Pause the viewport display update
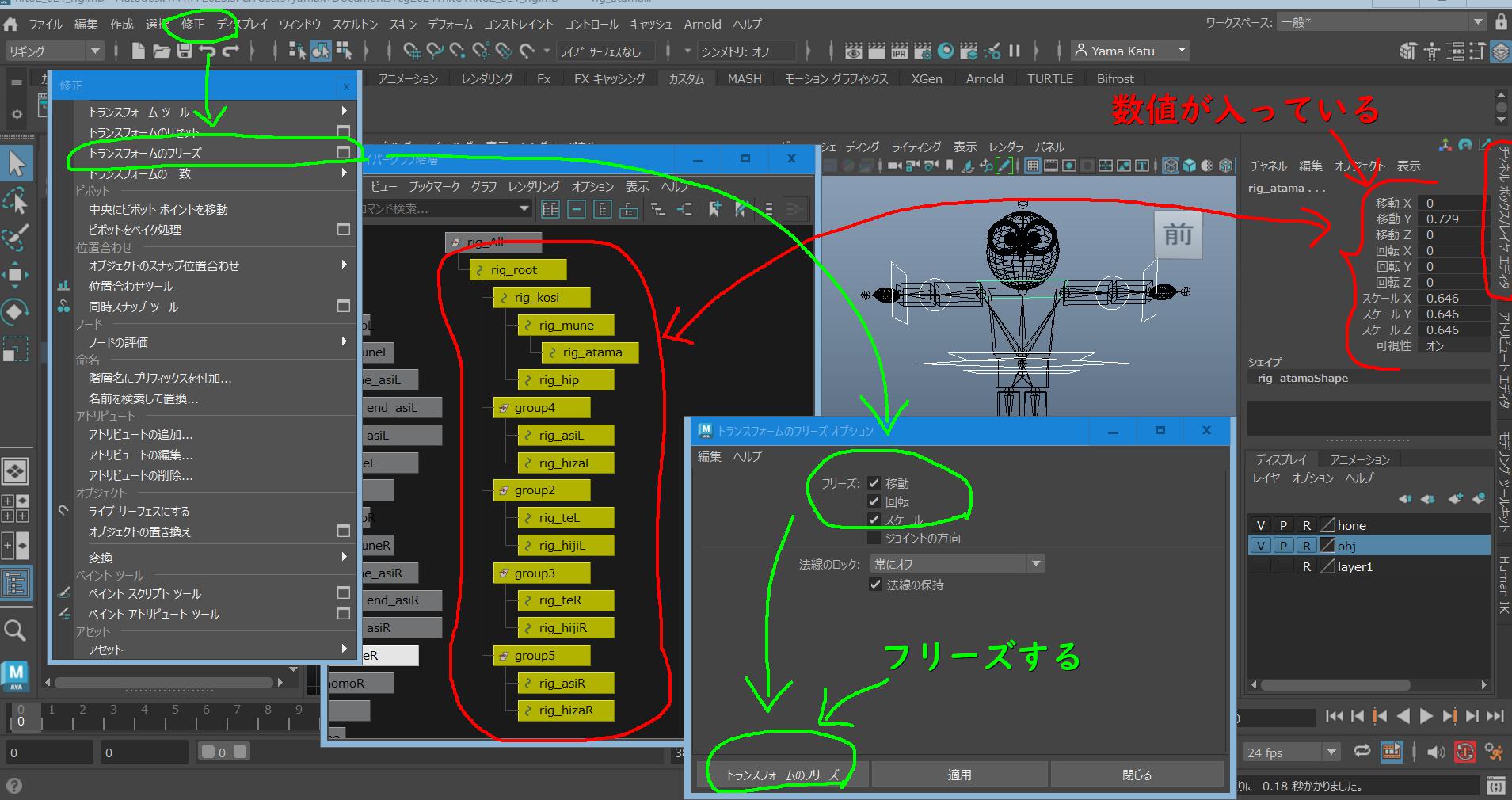Image resolution: width=1512 pixels, height=800 pixels. click(x=1015, y=51)
